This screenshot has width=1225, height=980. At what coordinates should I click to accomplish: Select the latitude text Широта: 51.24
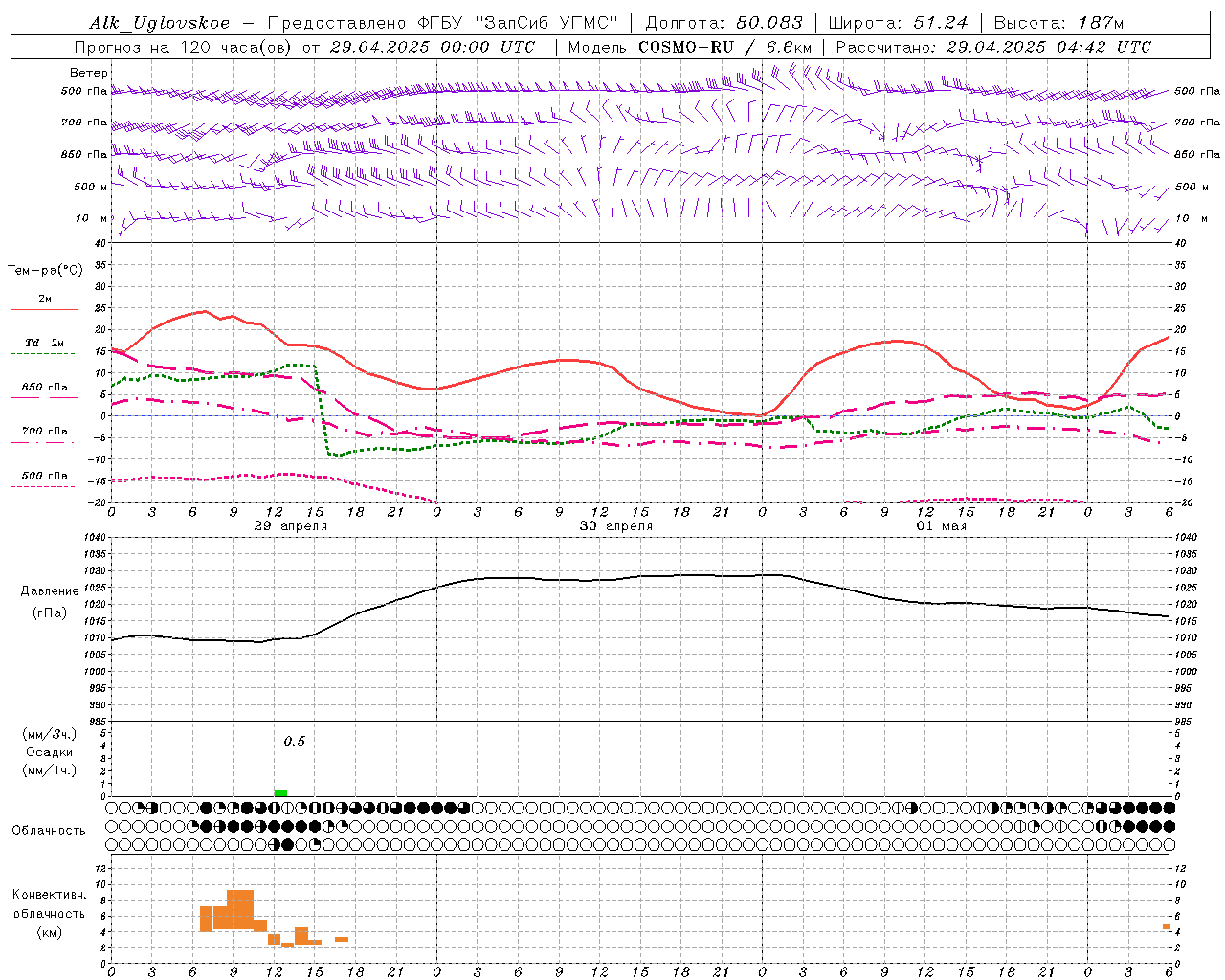point(898,23)
